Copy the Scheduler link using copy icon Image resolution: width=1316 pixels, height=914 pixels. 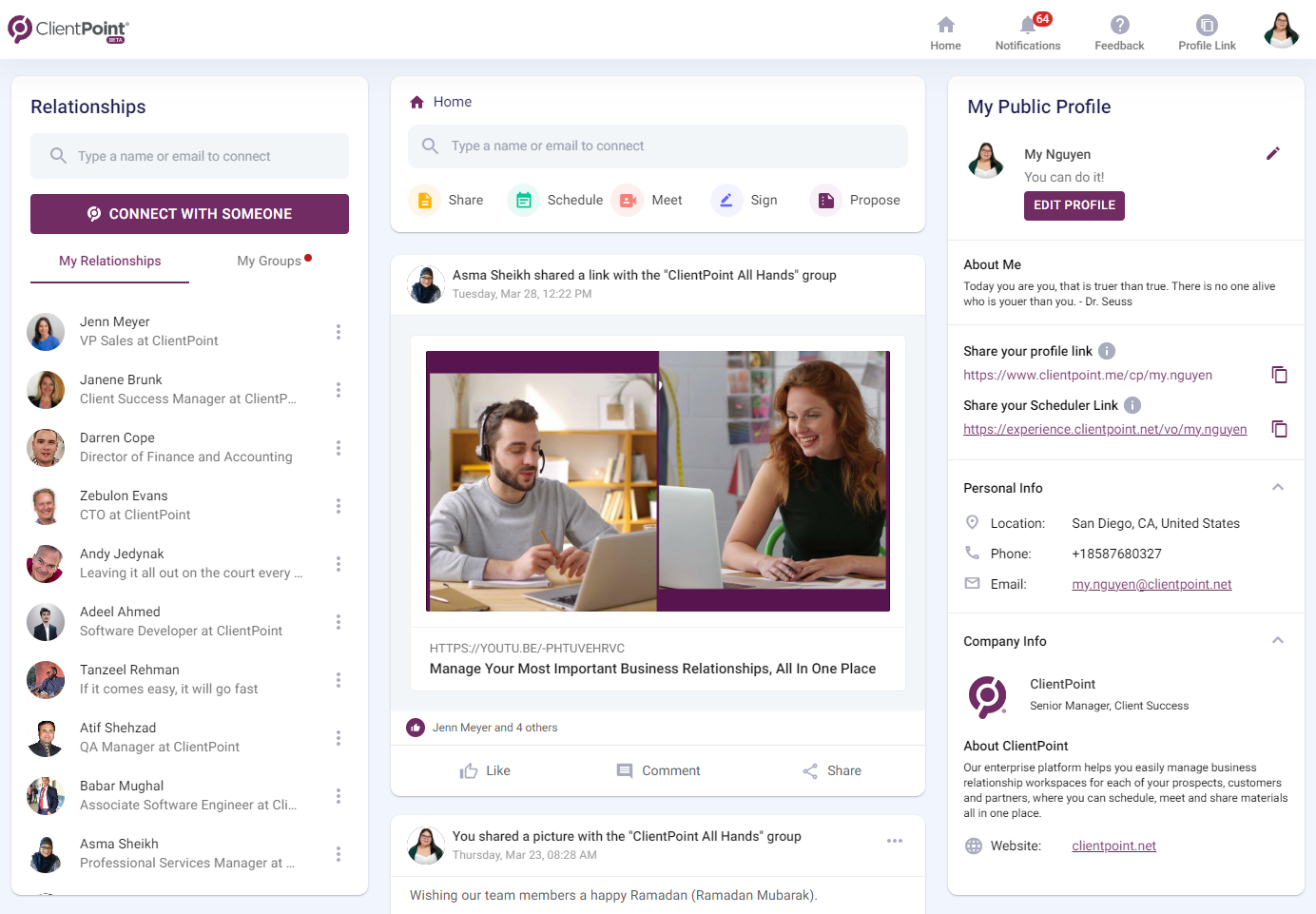click(x=1280, y=429)
